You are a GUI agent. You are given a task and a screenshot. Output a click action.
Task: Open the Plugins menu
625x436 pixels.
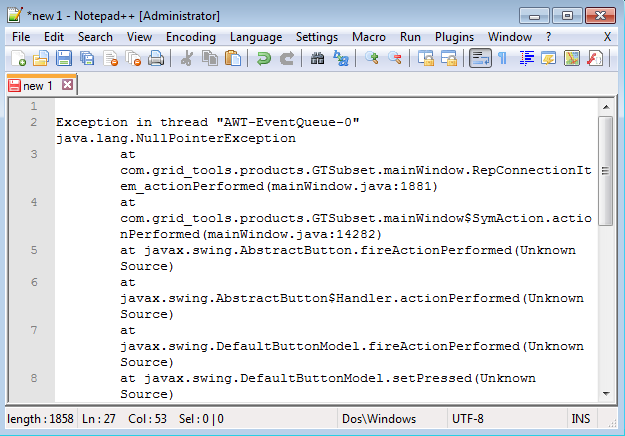click(454, 37)
